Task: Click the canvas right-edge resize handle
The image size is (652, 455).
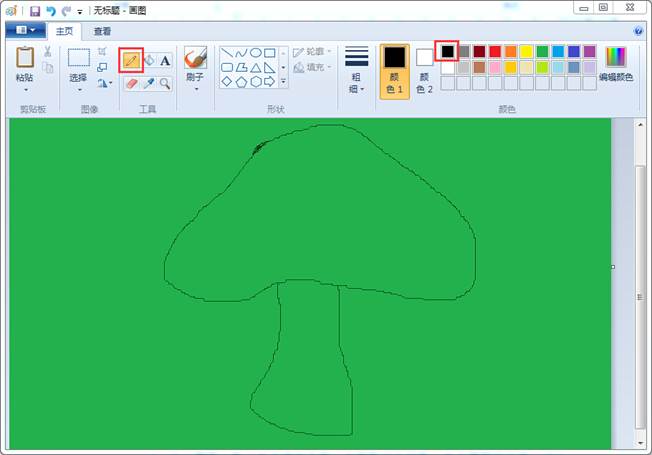Action: point(613,267)
